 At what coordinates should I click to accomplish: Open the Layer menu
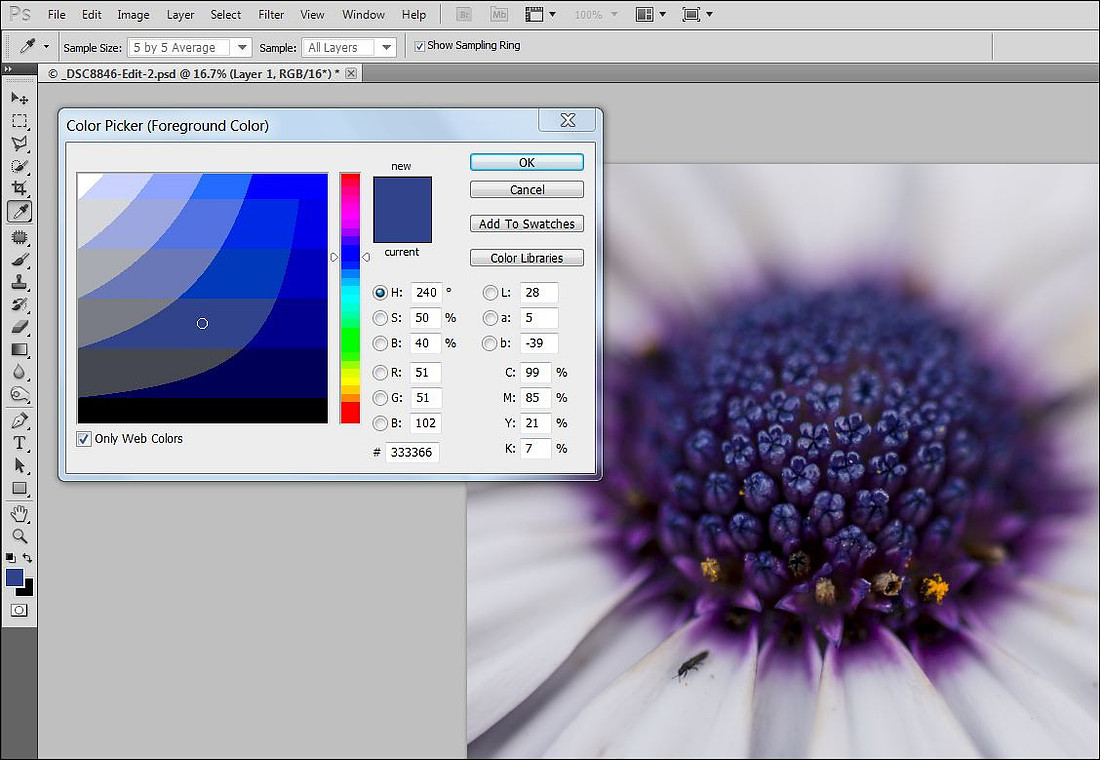click(x=180, y=15)
